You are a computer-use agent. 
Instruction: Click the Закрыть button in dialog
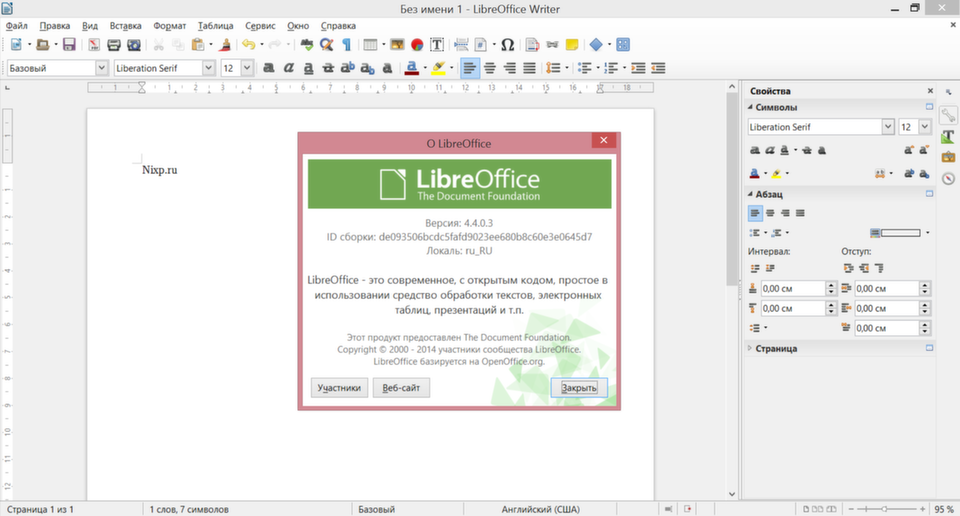click(579, 387)
